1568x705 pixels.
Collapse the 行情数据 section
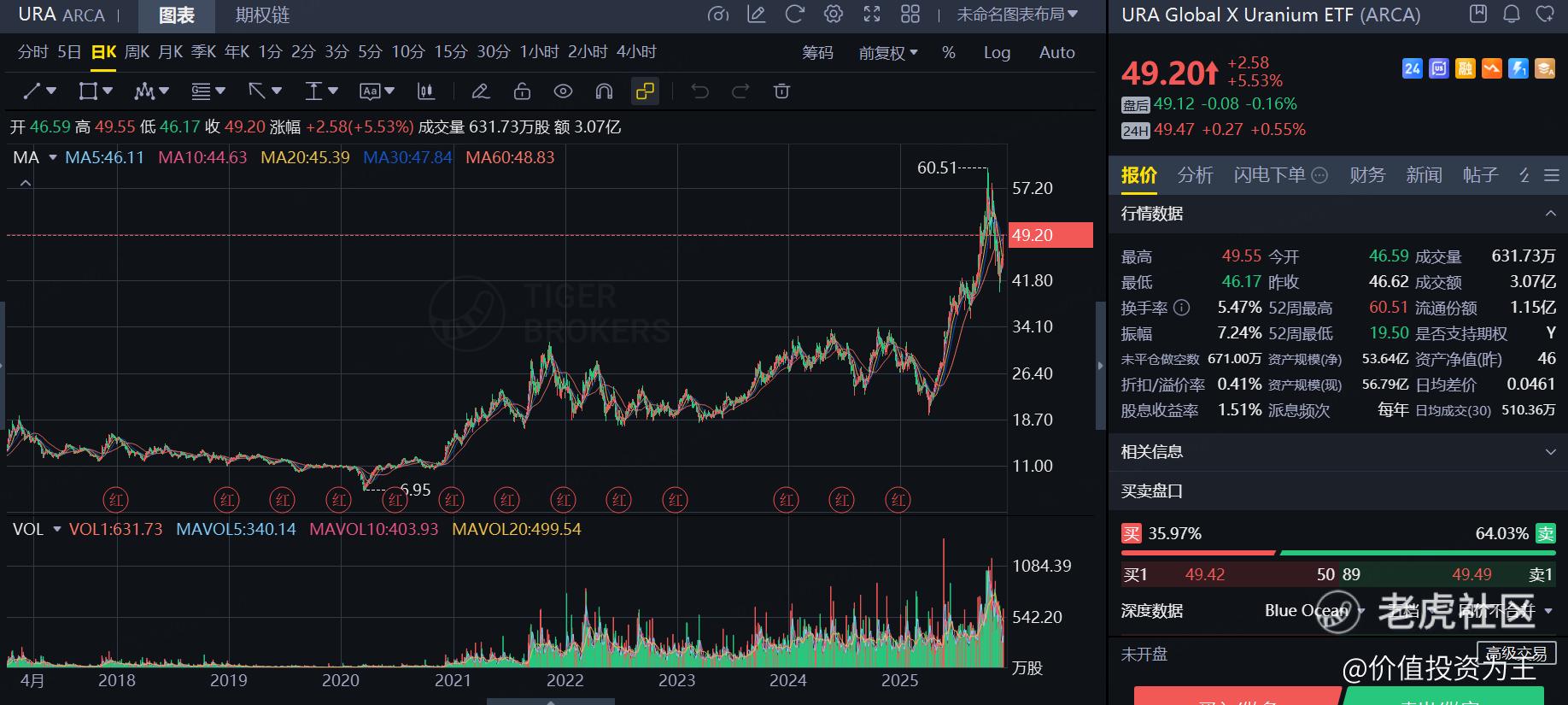pos(1551,213)
